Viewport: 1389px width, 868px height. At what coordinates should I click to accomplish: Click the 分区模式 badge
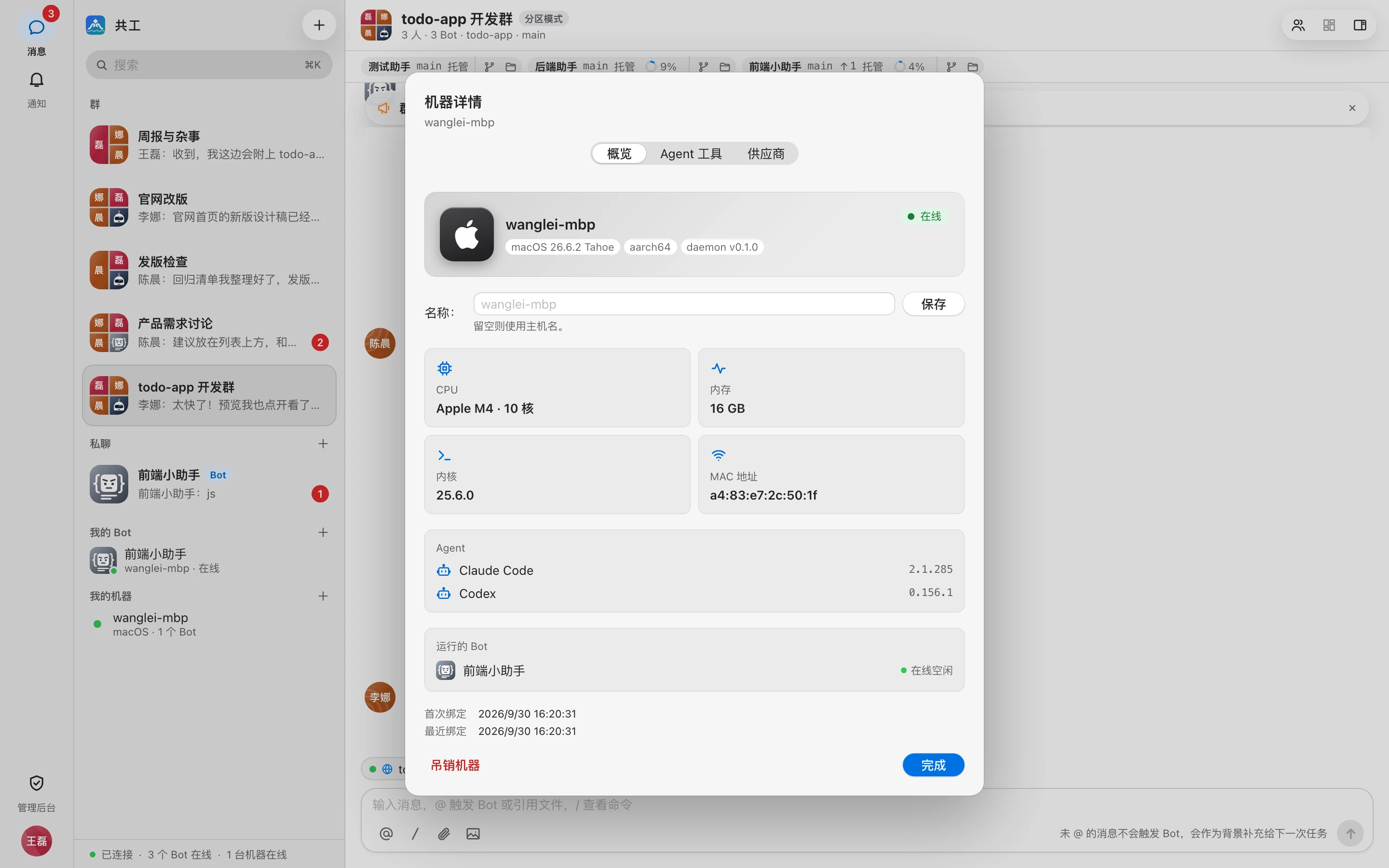click(x=544, y=19)
